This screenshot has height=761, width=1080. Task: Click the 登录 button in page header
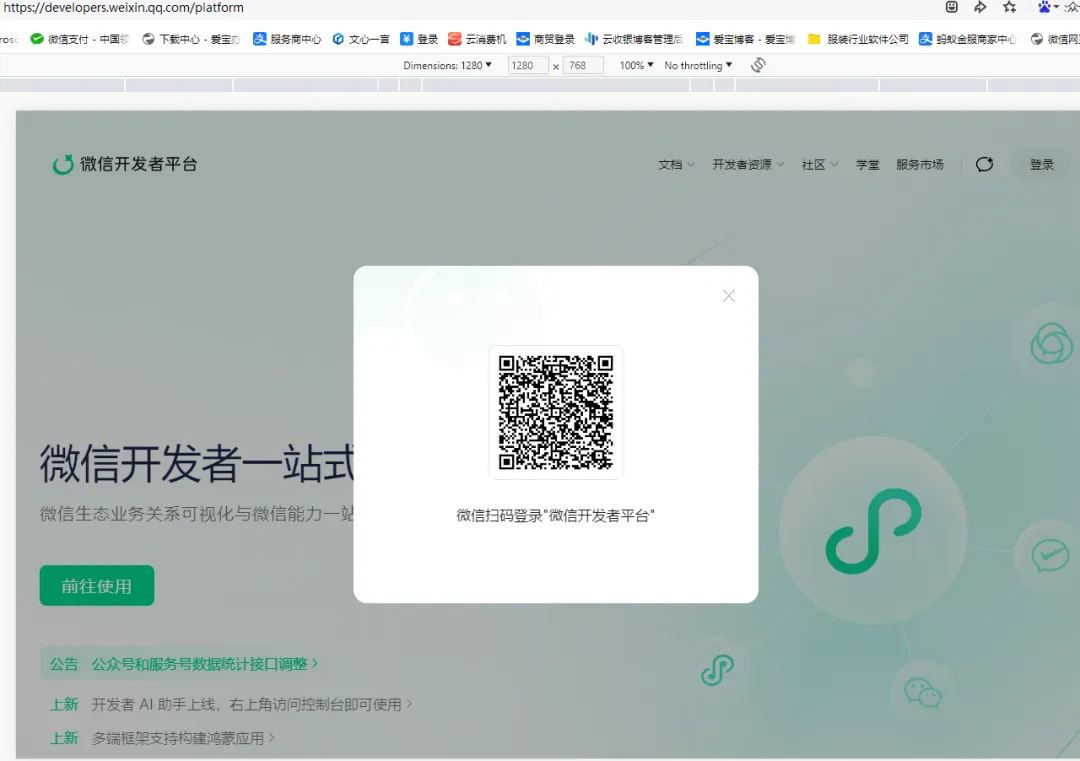(x=1041, y=165)
